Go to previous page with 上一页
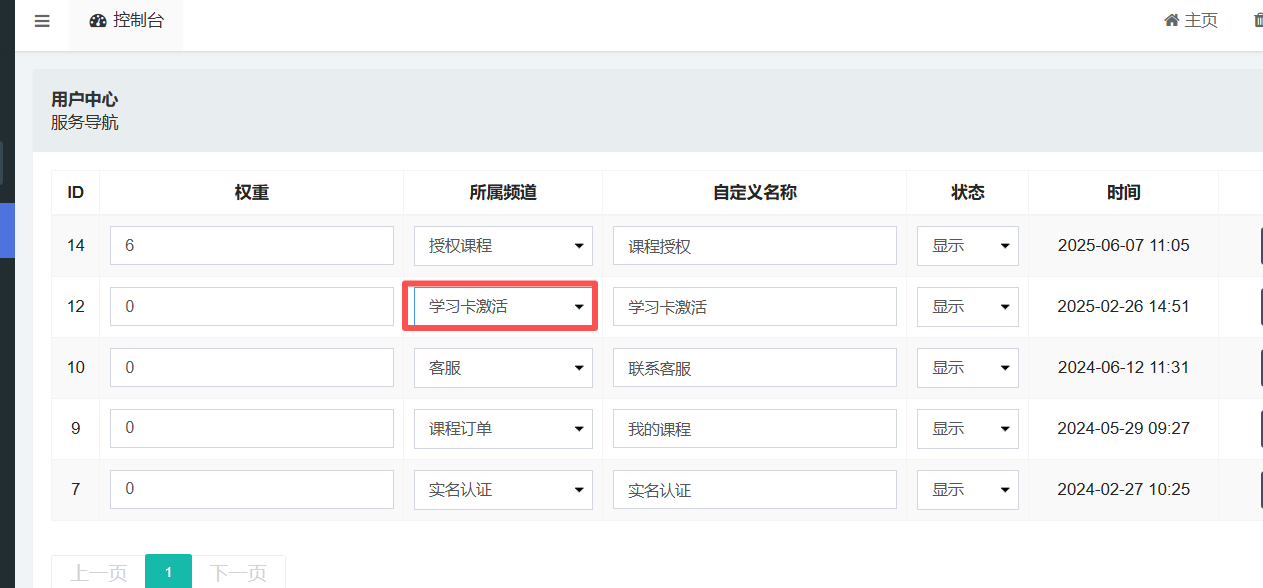 click(98, 573)
